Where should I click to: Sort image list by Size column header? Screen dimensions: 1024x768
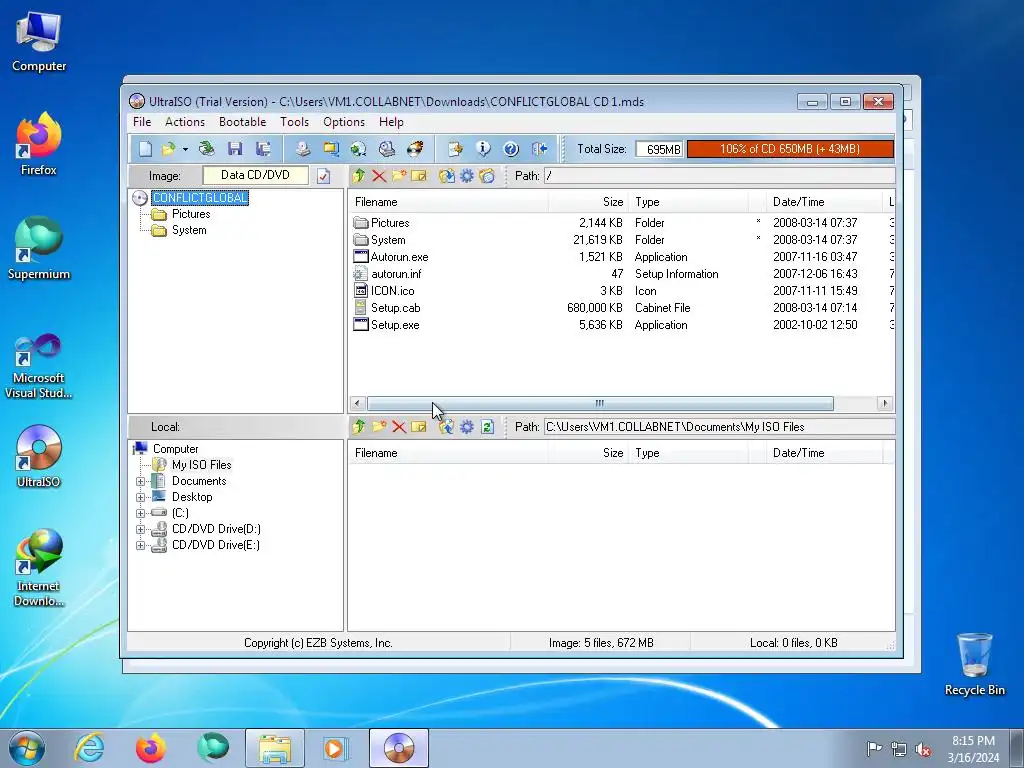[x=588, y=202]
